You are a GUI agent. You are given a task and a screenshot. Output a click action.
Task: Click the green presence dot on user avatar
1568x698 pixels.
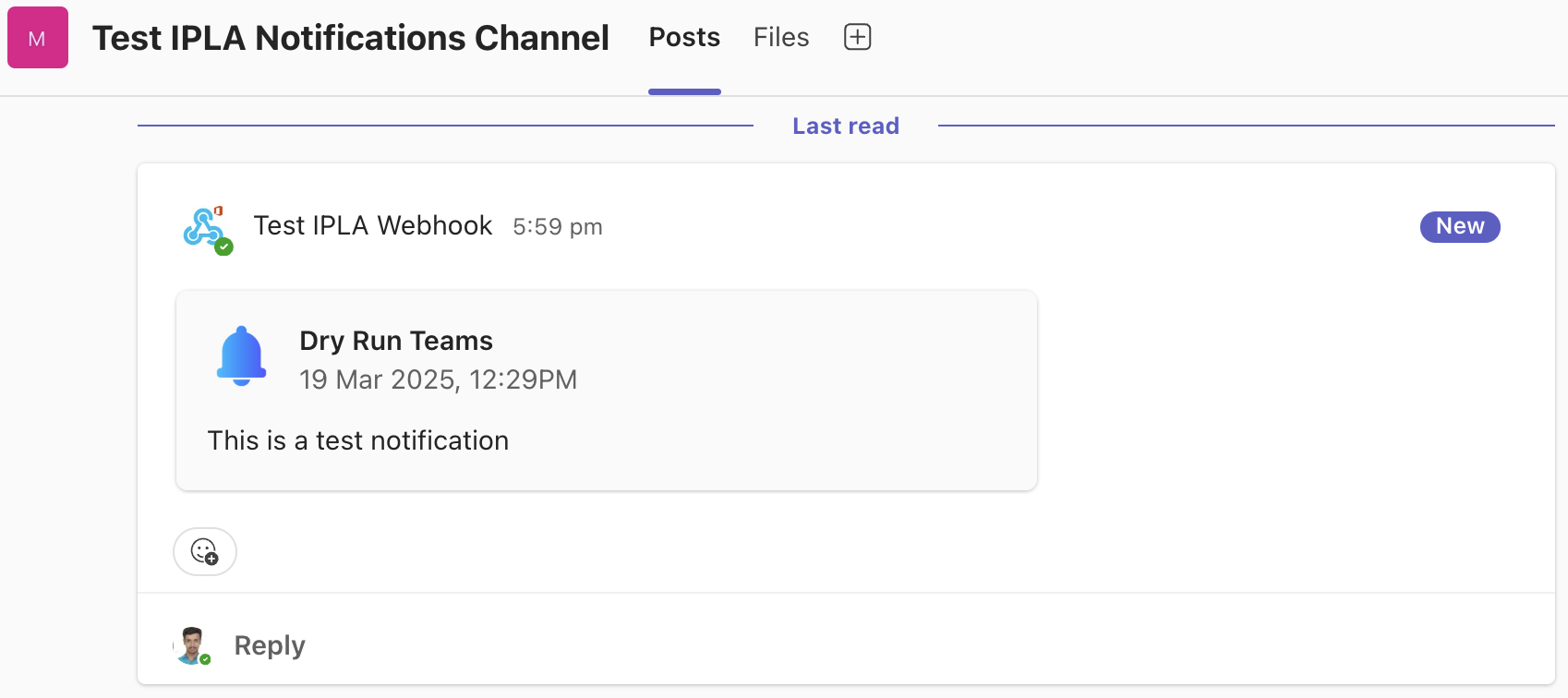(x=205, y=659)
